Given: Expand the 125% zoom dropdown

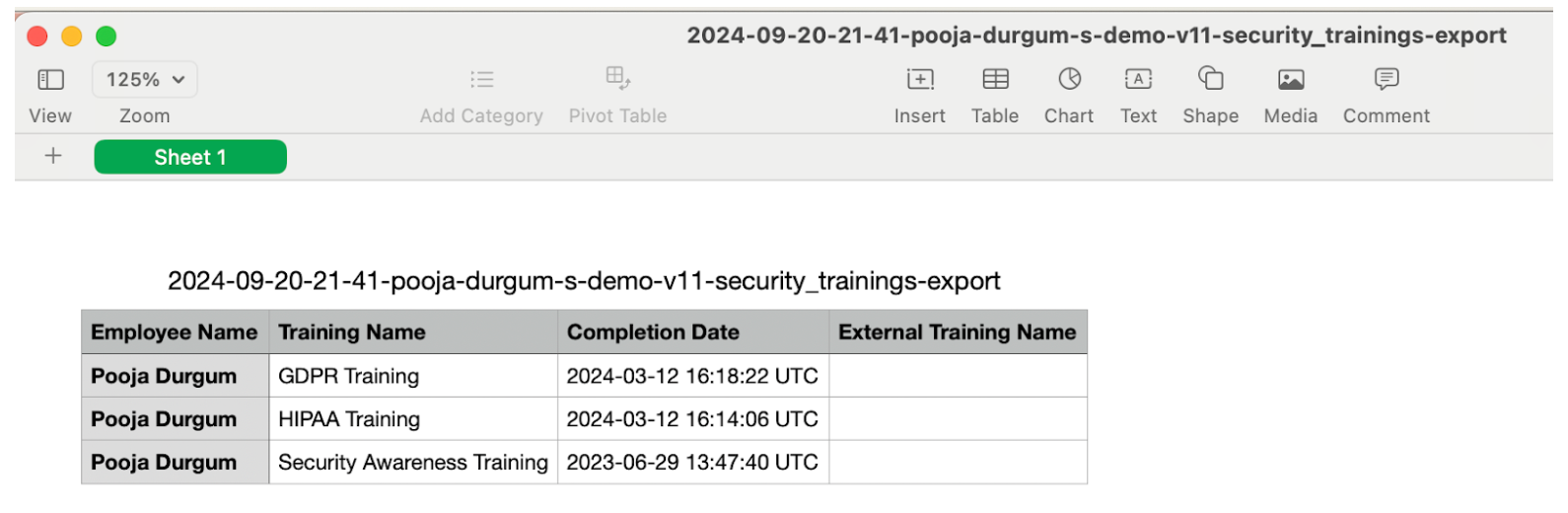Looking at the screenshot, I should coord(145,79).
